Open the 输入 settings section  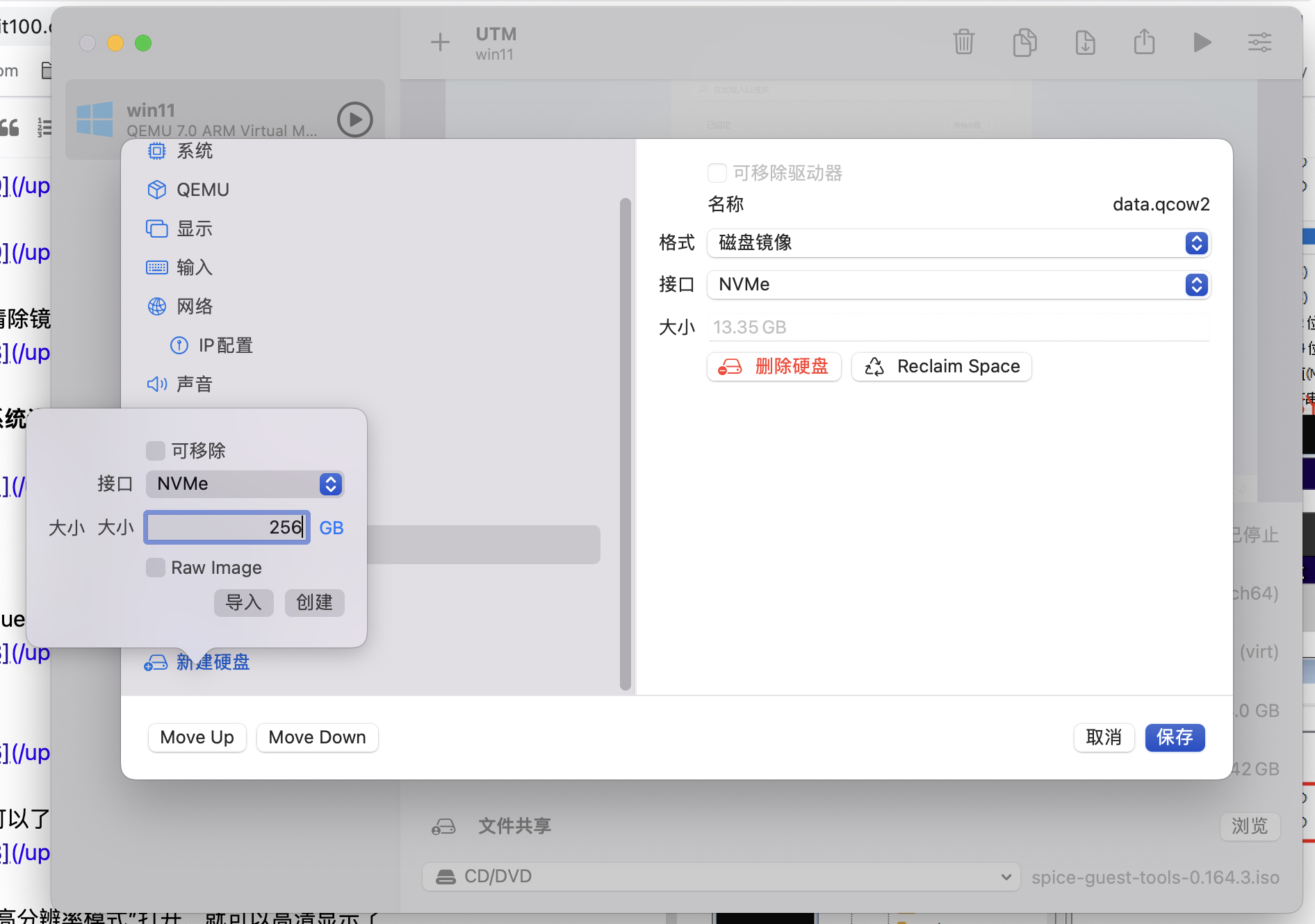pos(179,267)
